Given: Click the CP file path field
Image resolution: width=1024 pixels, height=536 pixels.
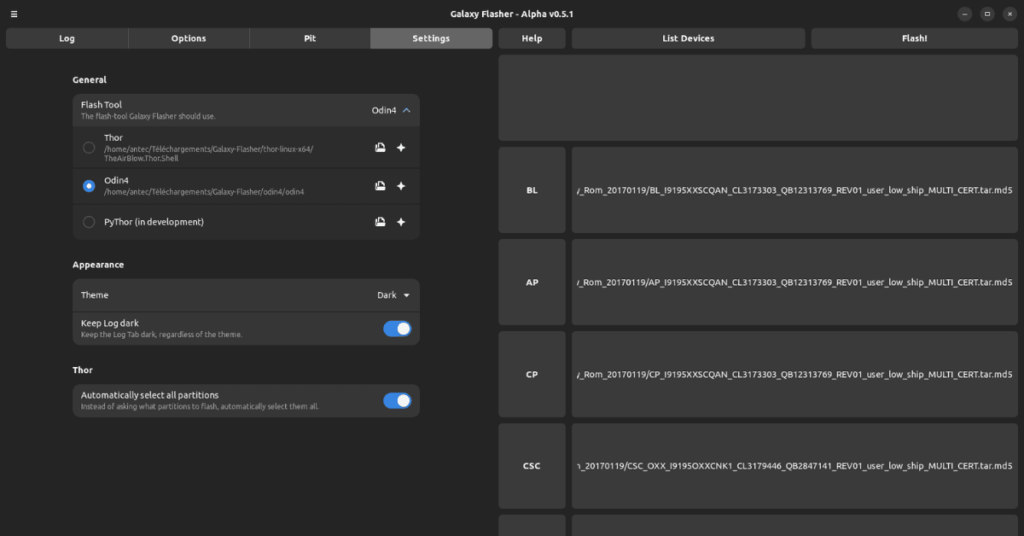Looking at the screenshot, I should (x=795, y=374).
